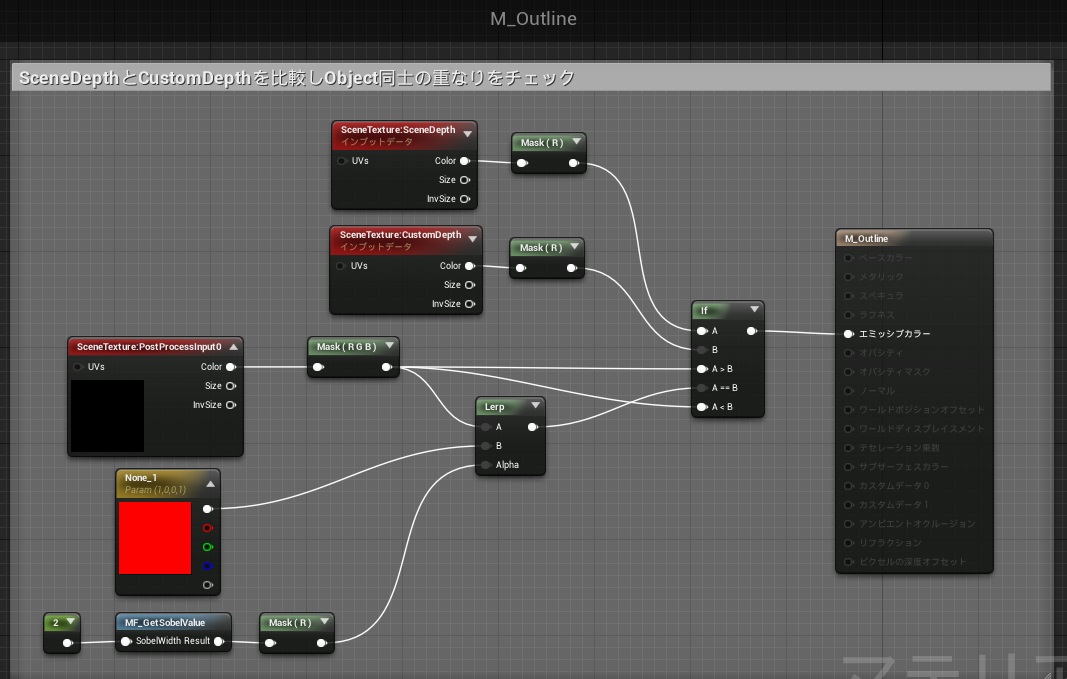Viewport: 1067px width, 679px height.
Task: Click the エミッシブカラー pin on M_Outline
Action: click(x=847, y=333)
